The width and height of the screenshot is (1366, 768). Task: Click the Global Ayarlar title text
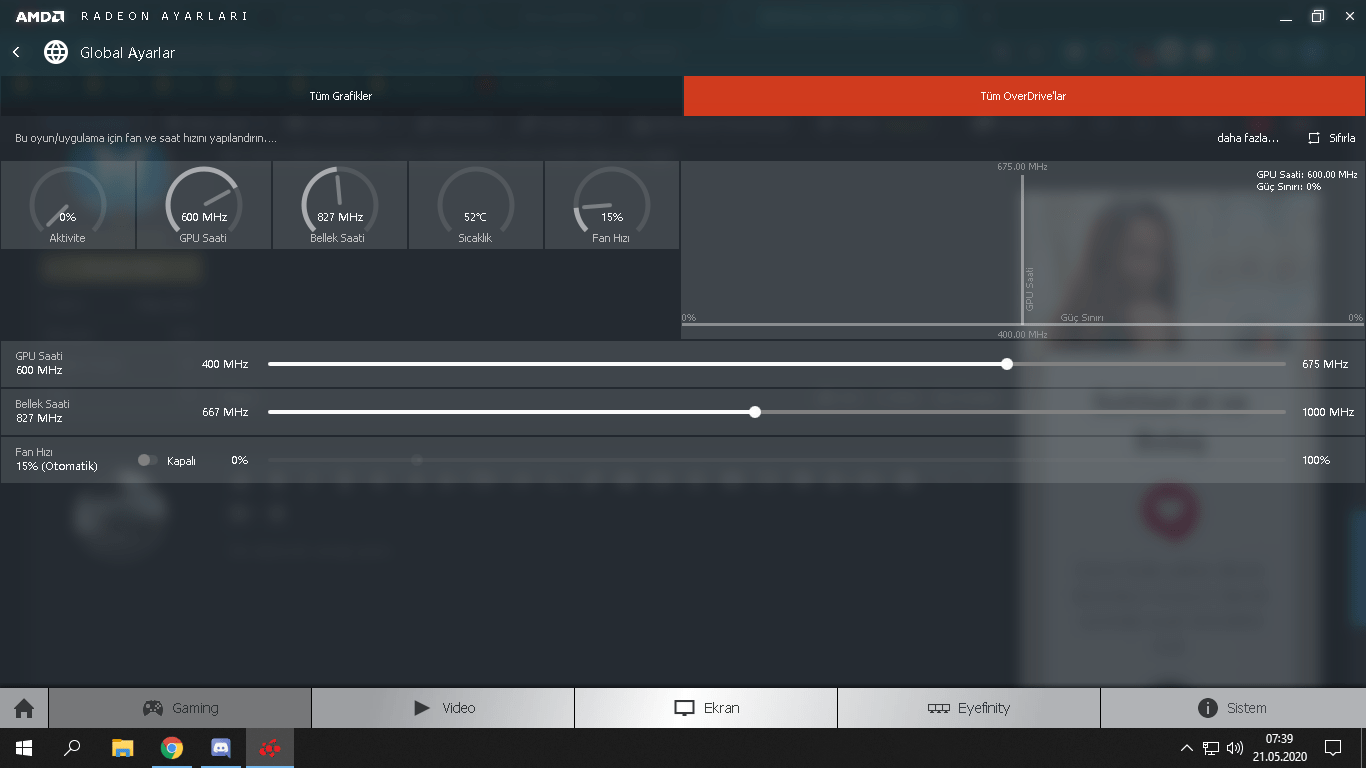127,53
